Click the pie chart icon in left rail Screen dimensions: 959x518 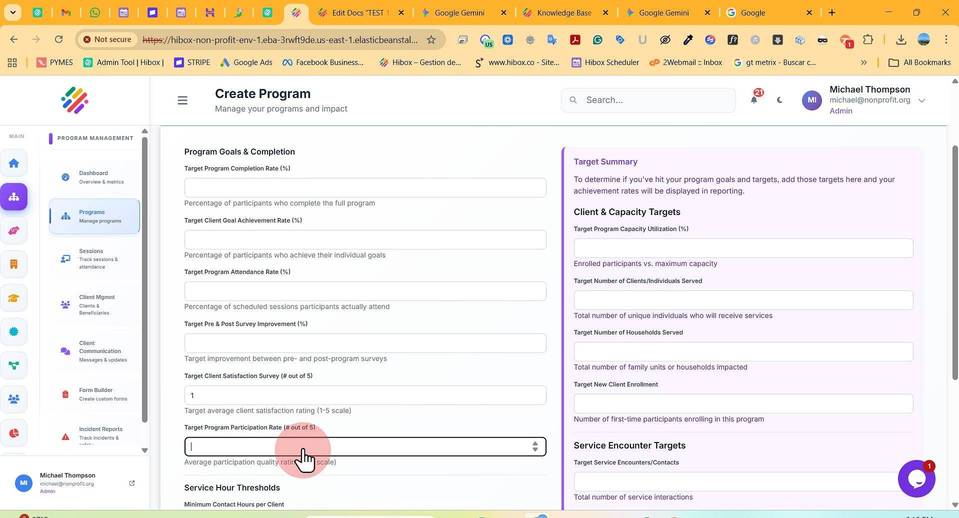tap(13, 433)
